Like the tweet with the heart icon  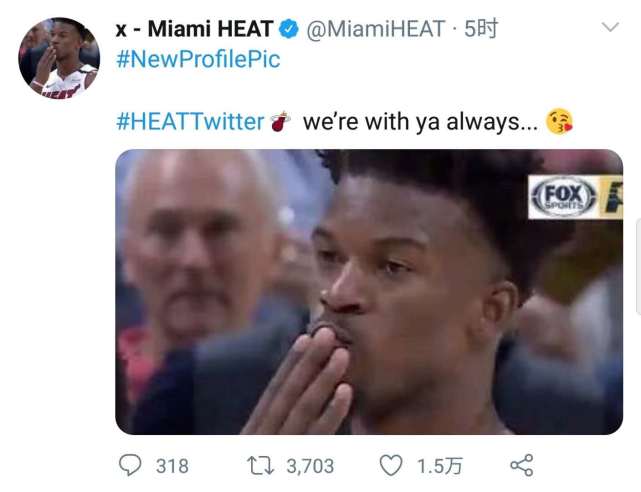coord(391,465)
